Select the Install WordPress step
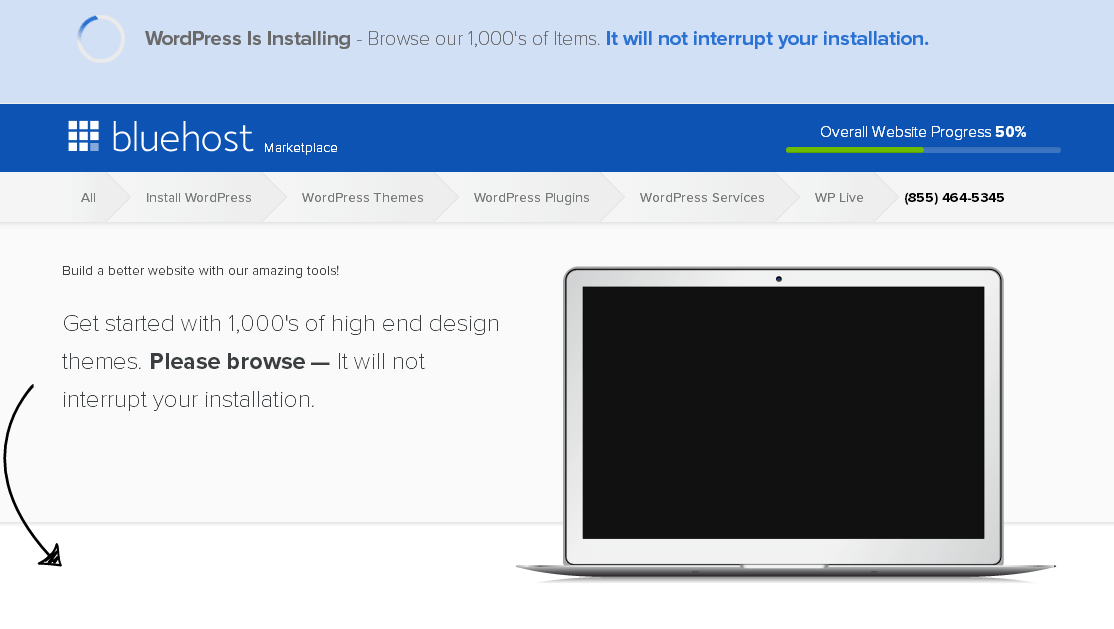The image size is (1114, 629). pos(198,197)
